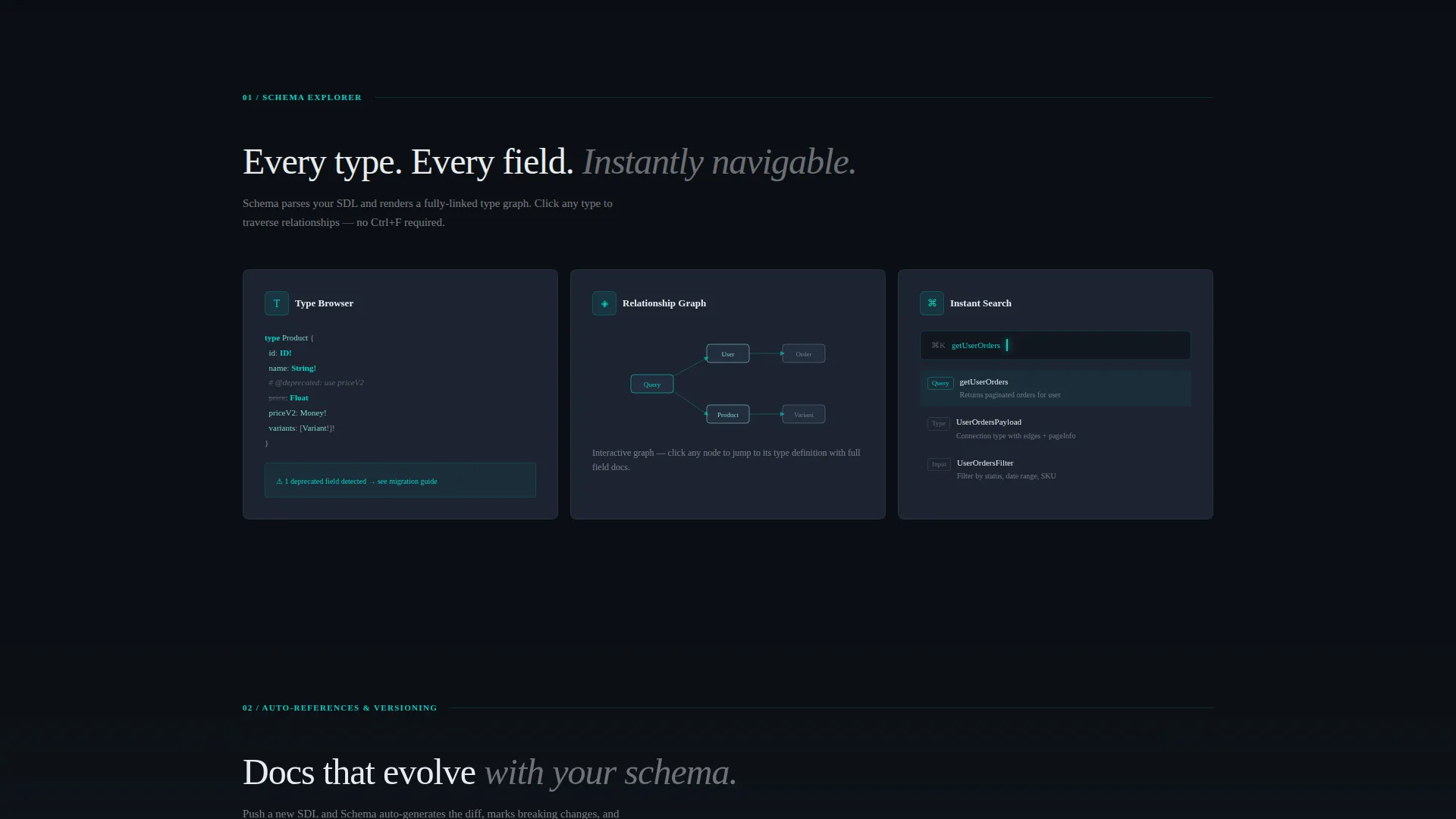This screenshot has width=1456, height=819.
Task: Click the Instant Search command icon
Action: click(932, 303)
